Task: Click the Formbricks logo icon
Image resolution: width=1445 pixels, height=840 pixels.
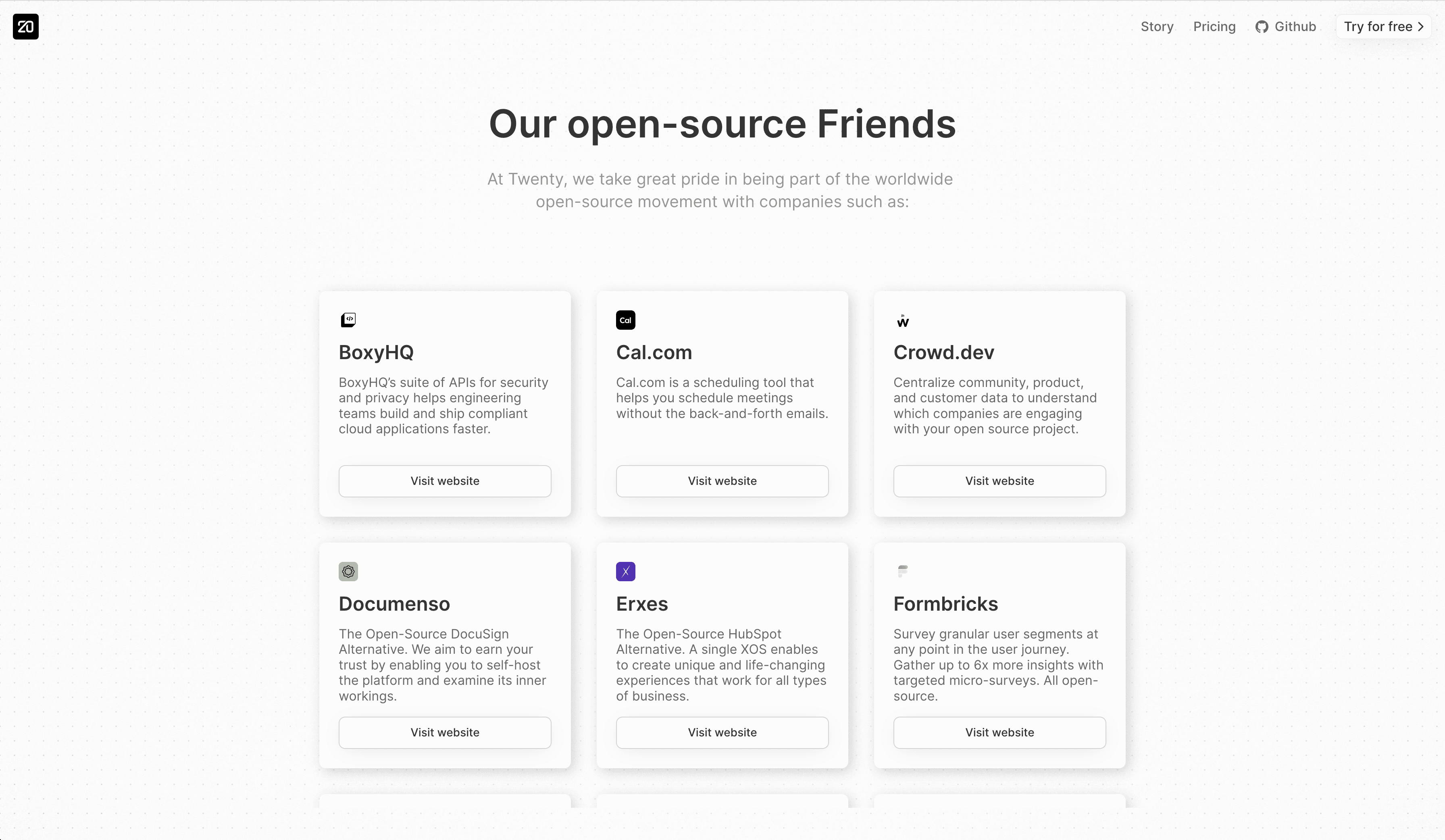Action: click(903, 570)
